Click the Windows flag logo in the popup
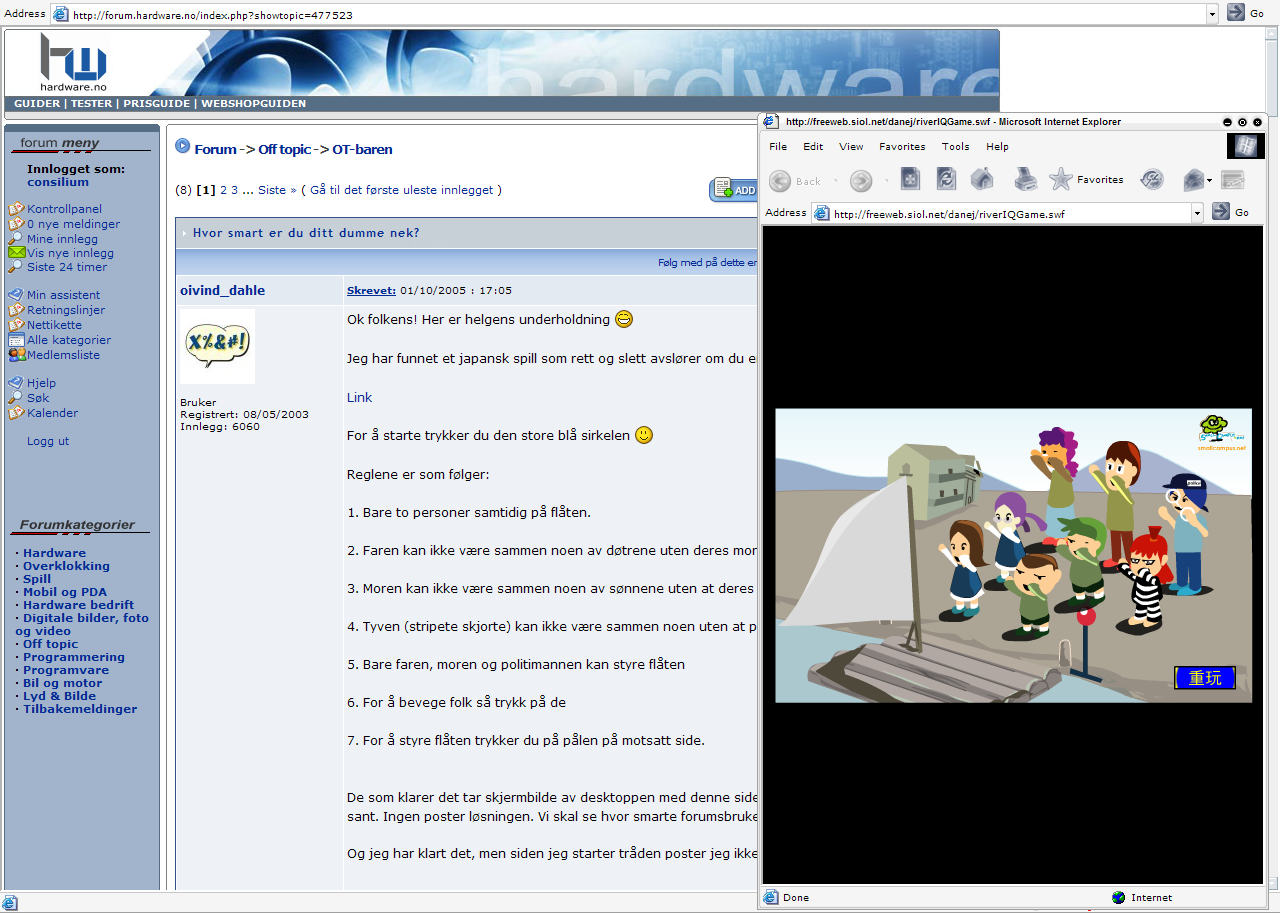 (x=1245, y=146)
